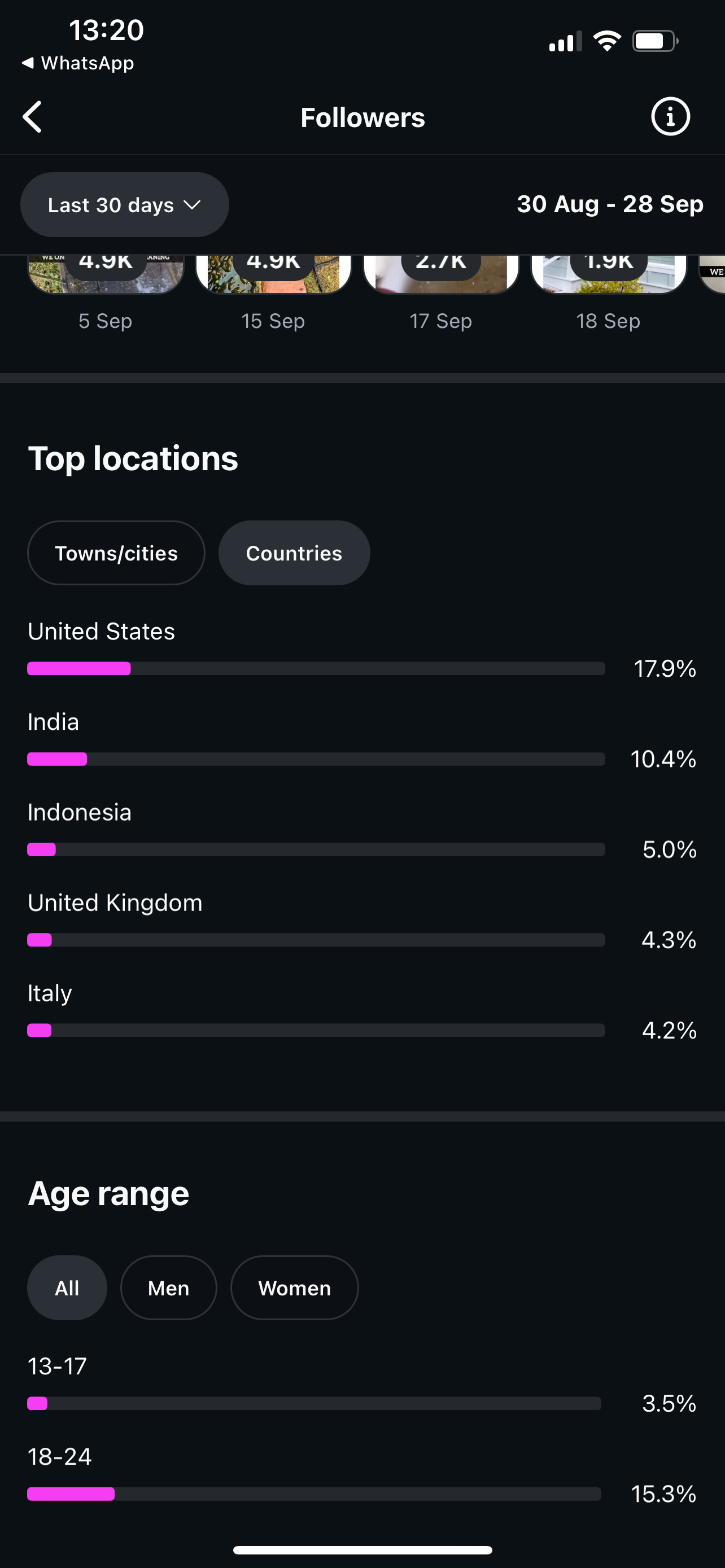Tap the 30 Aug - 28 Sep date range
The image size is (725, 1568).
[610, 204]
